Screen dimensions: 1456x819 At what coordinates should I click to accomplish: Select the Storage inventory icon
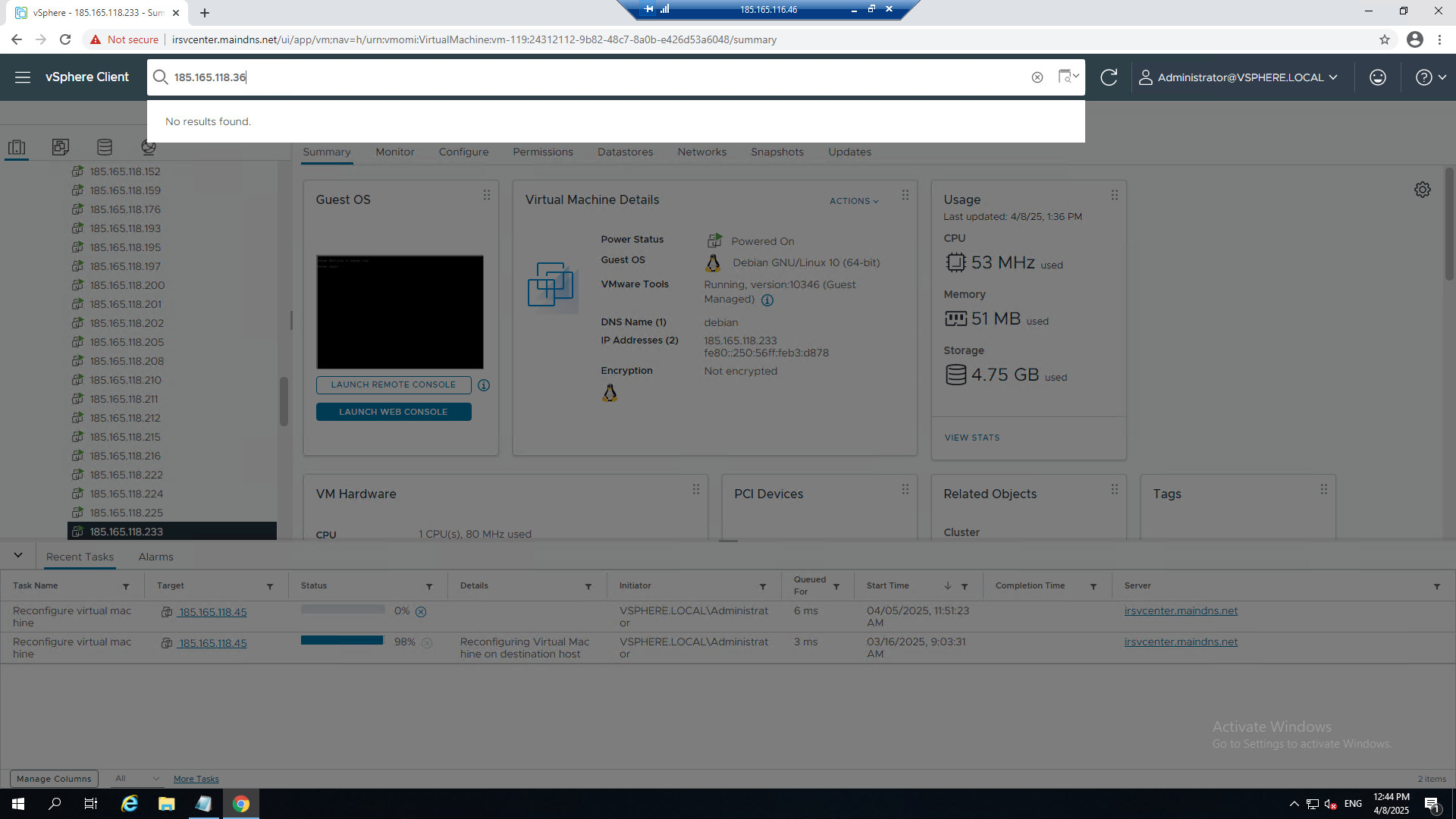105,147
